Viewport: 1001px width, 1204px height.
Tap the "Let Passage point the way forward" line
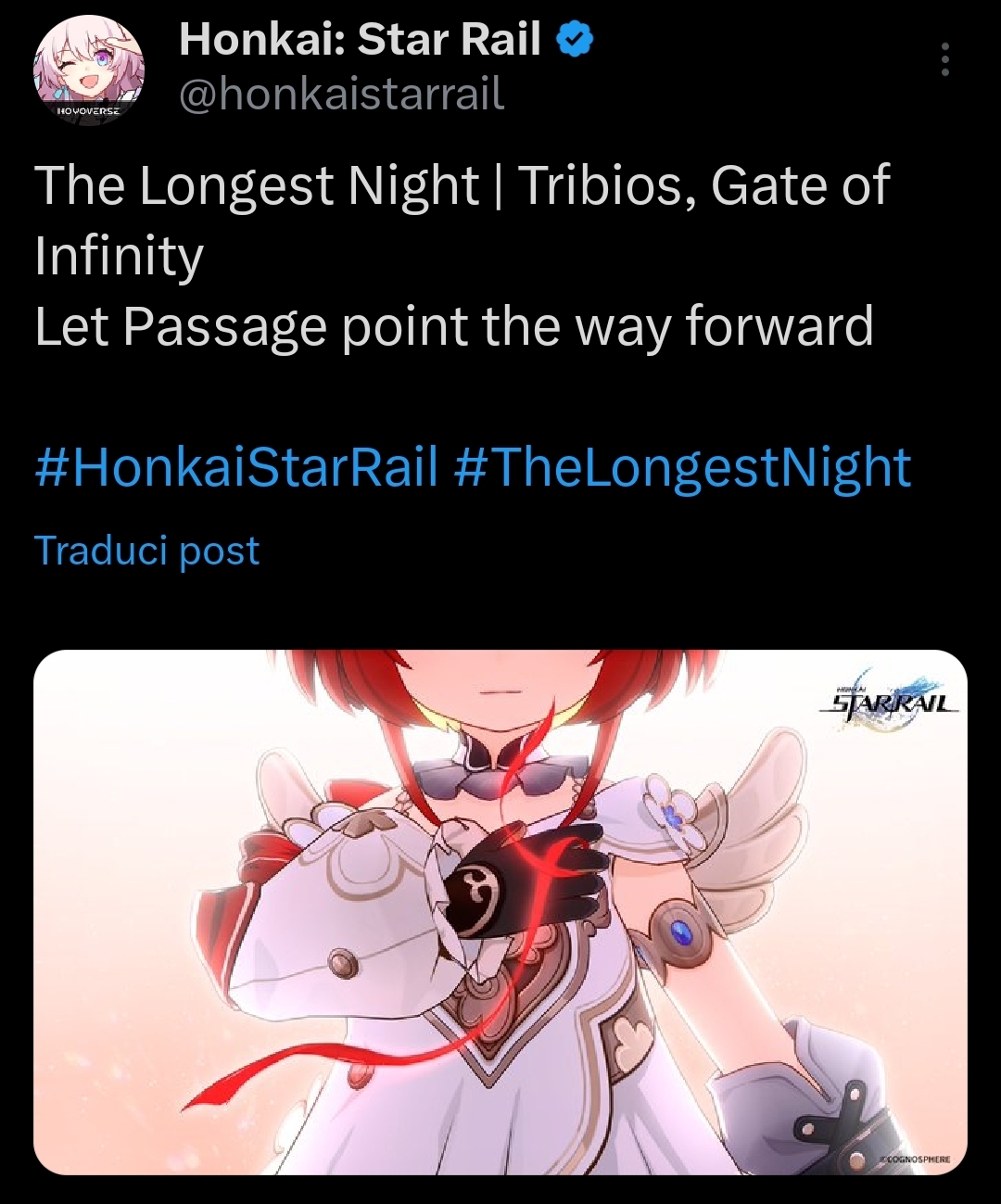[x=454, y=326]
